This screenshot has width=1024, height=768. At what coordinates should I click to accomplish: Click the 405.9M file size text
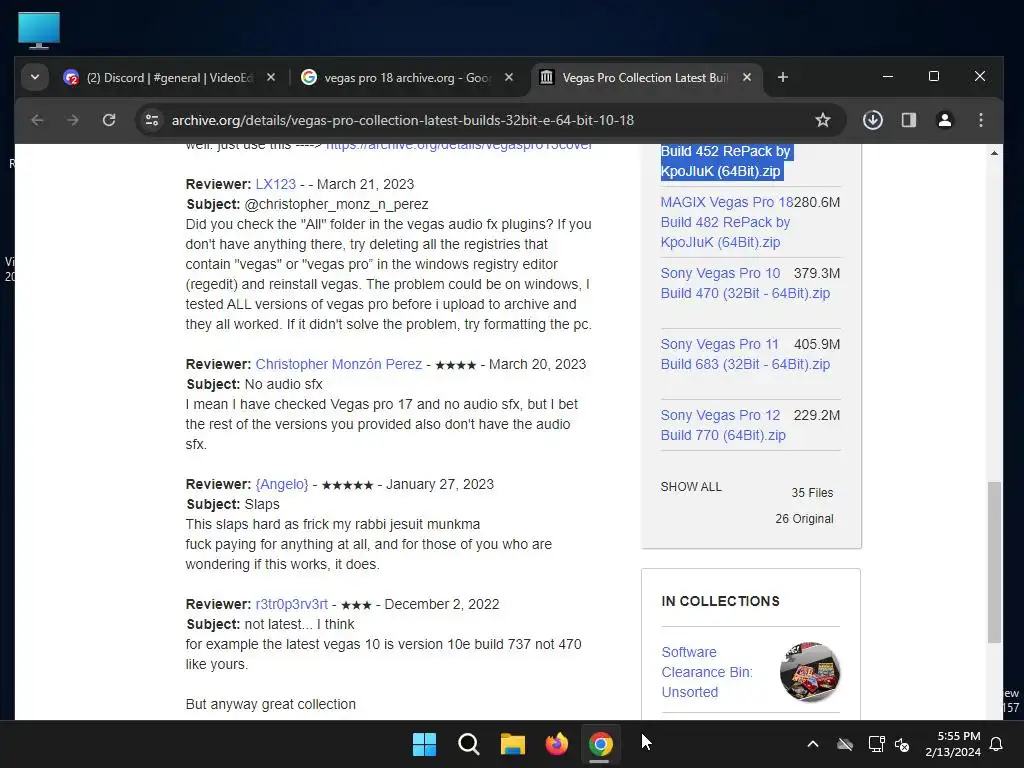pyautogui.click(x=817, y=344)
